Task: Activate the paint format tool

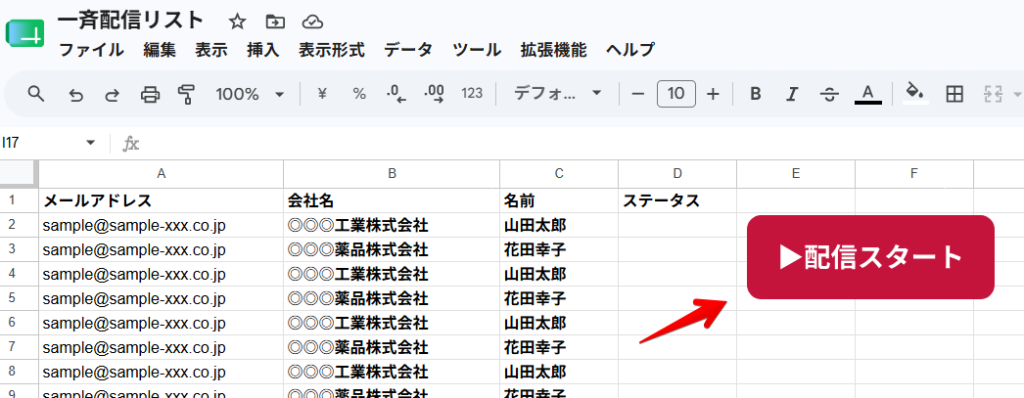Action: pyautogui.click(x=187, y=95)
